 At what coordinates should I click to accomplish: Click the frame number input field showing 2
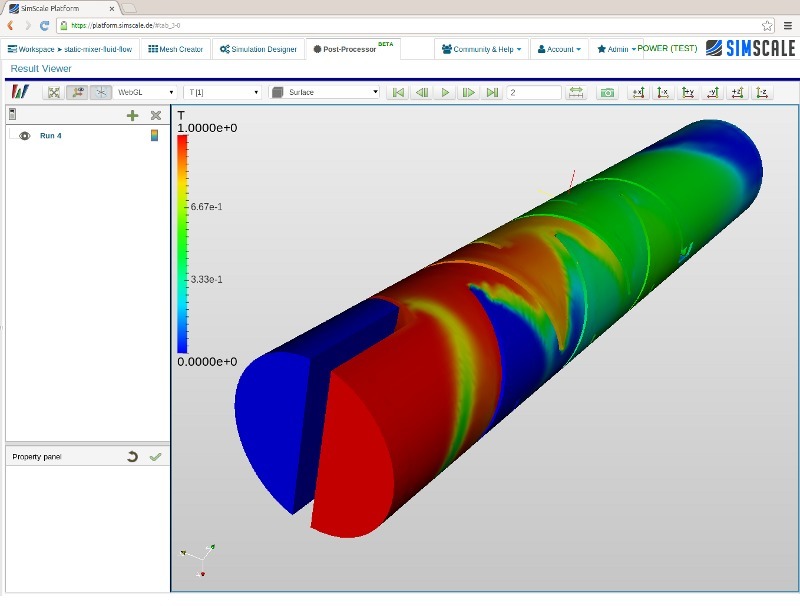click(533, 92)
